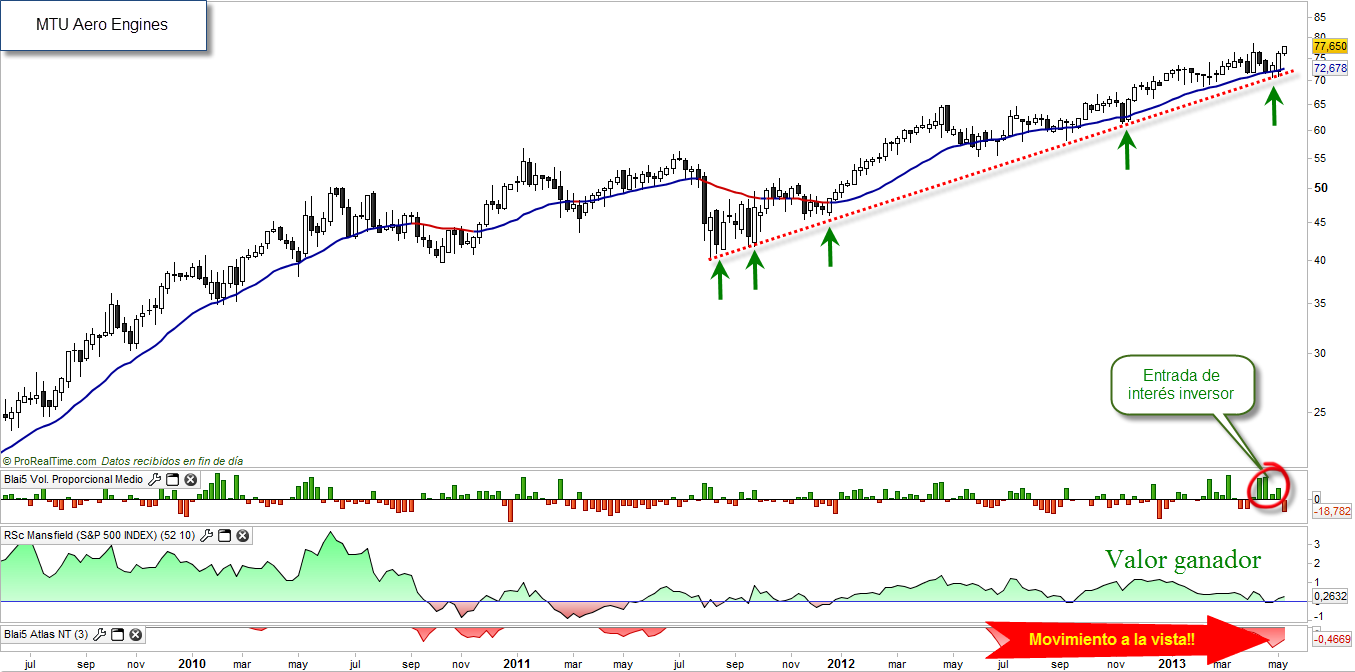Image resolution: width=1355 pixels, height=672 pixels.
Task: Click the red -18,782 volume value
Action: 1333,511
